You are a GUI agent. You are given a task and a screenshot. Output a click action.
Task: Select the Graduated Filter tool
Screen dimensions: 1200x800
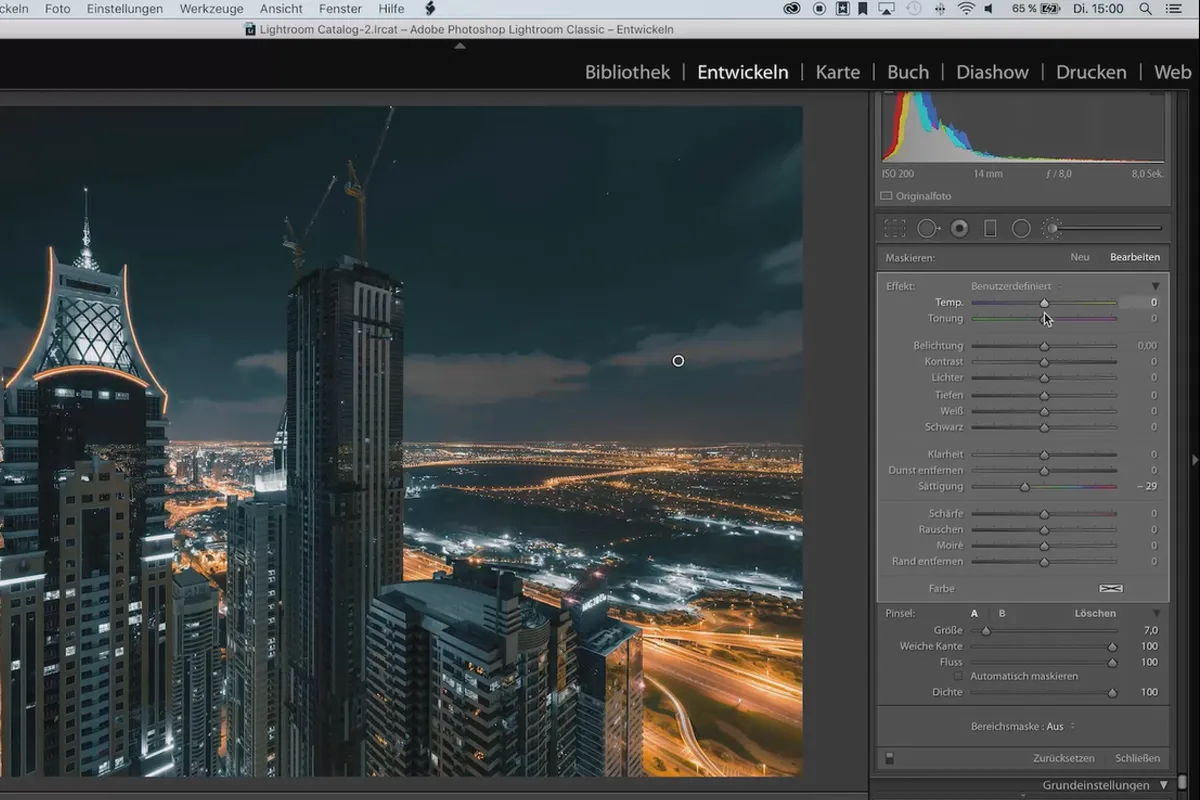point(990,228)
